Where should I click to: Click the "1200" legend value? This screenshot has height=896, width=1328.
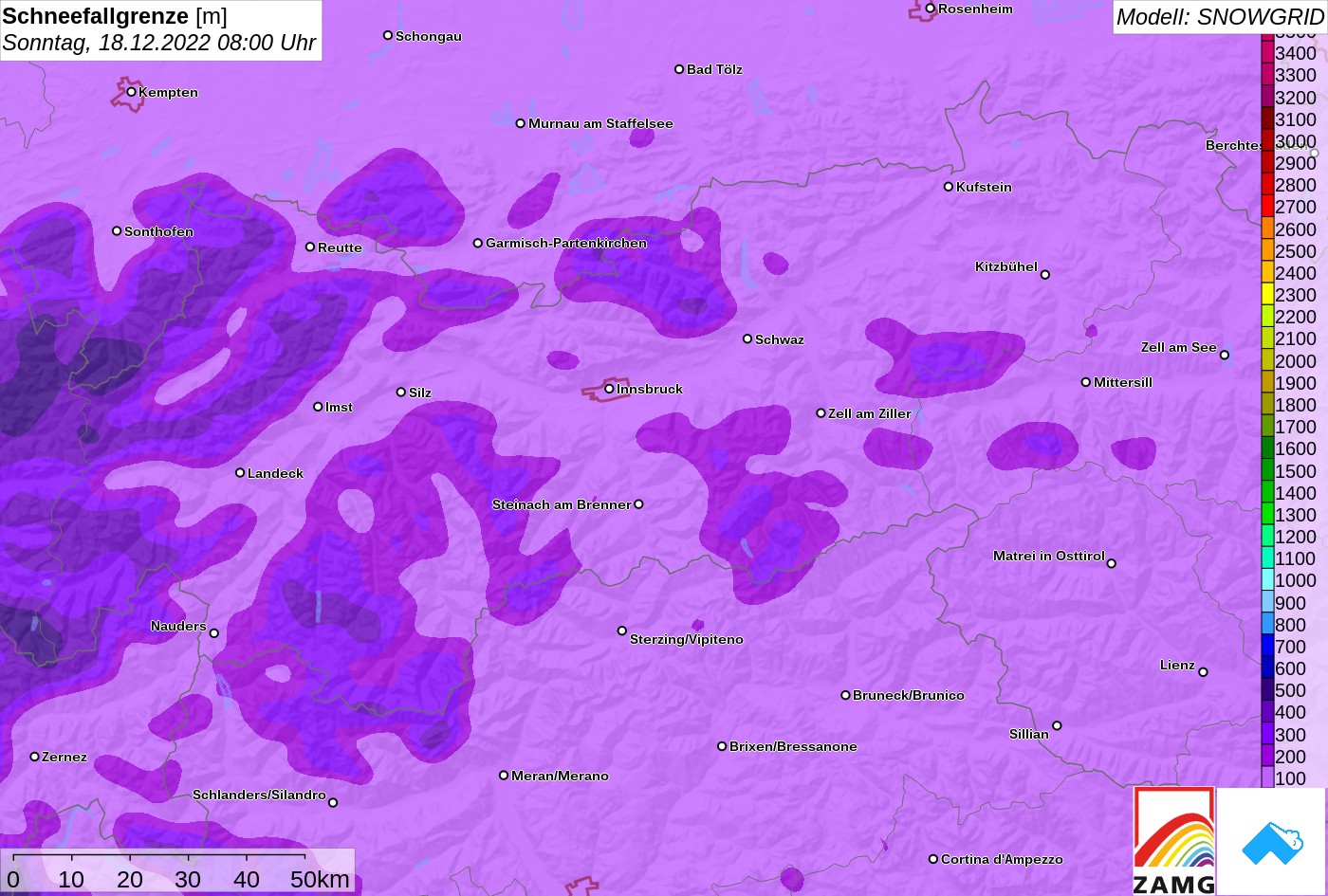[x=1296, y=537]
